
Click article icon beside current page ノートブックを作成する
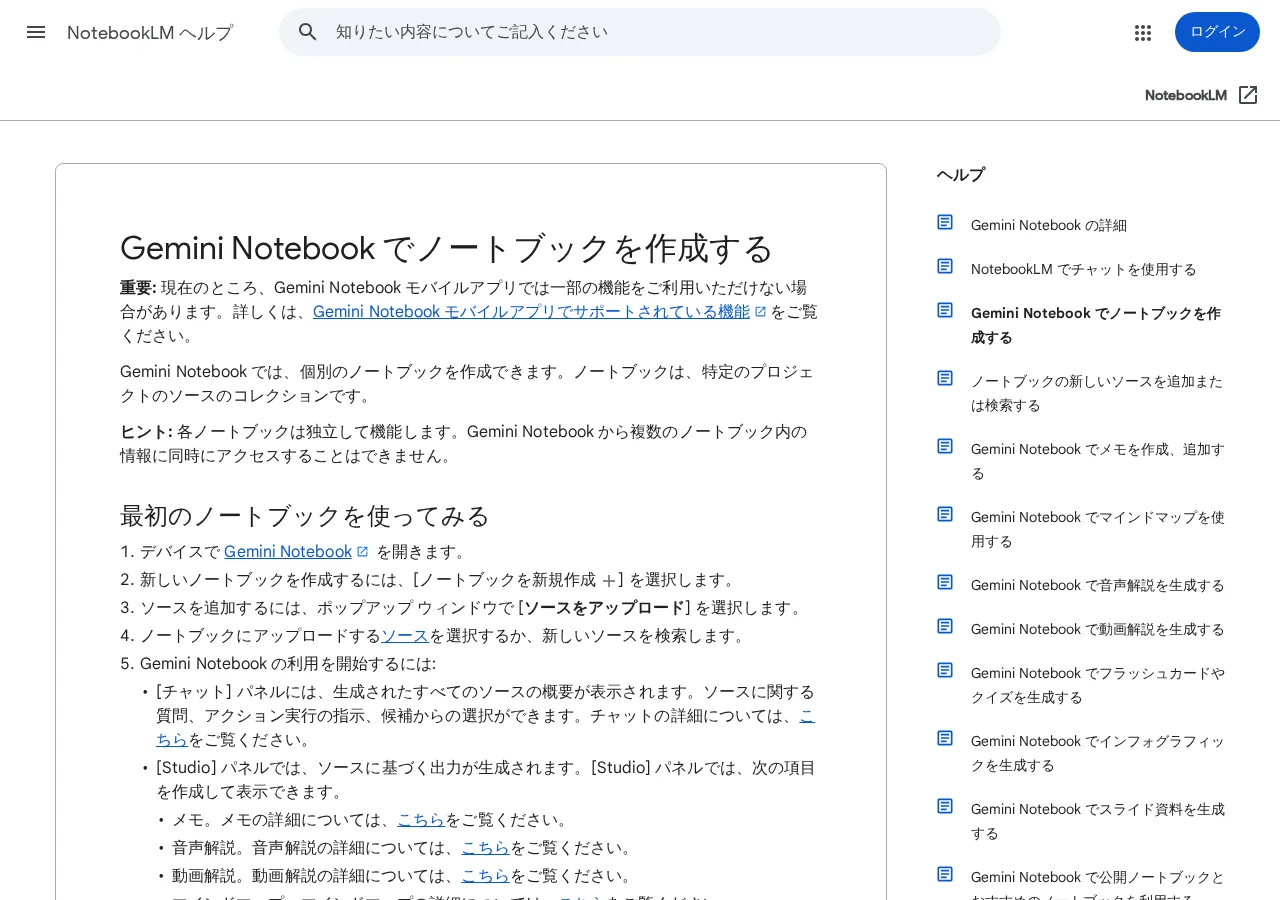945,310
